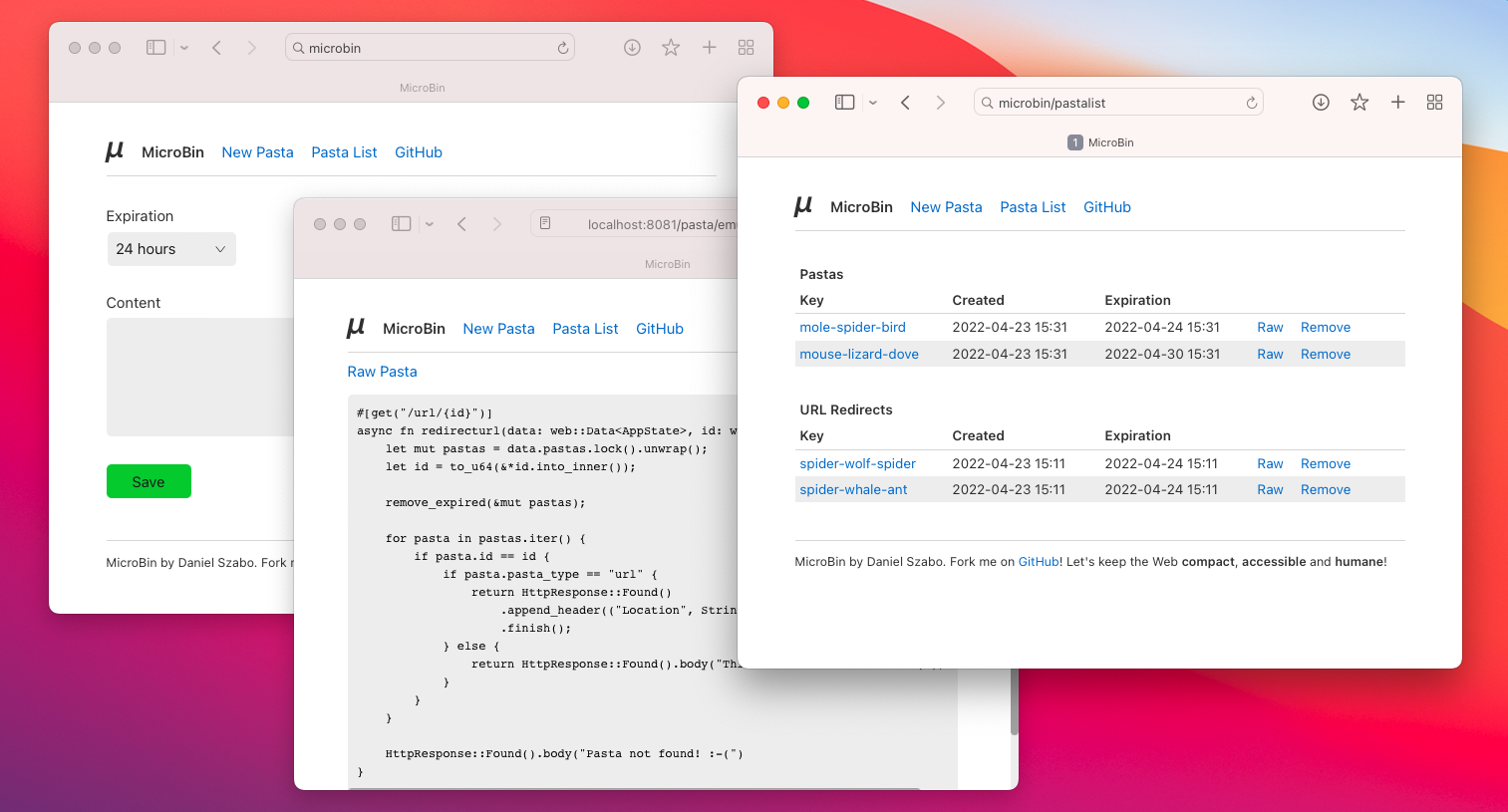Open New Pasta in the microbin home window
This screenshot has height=812, width=1508.
257,152
